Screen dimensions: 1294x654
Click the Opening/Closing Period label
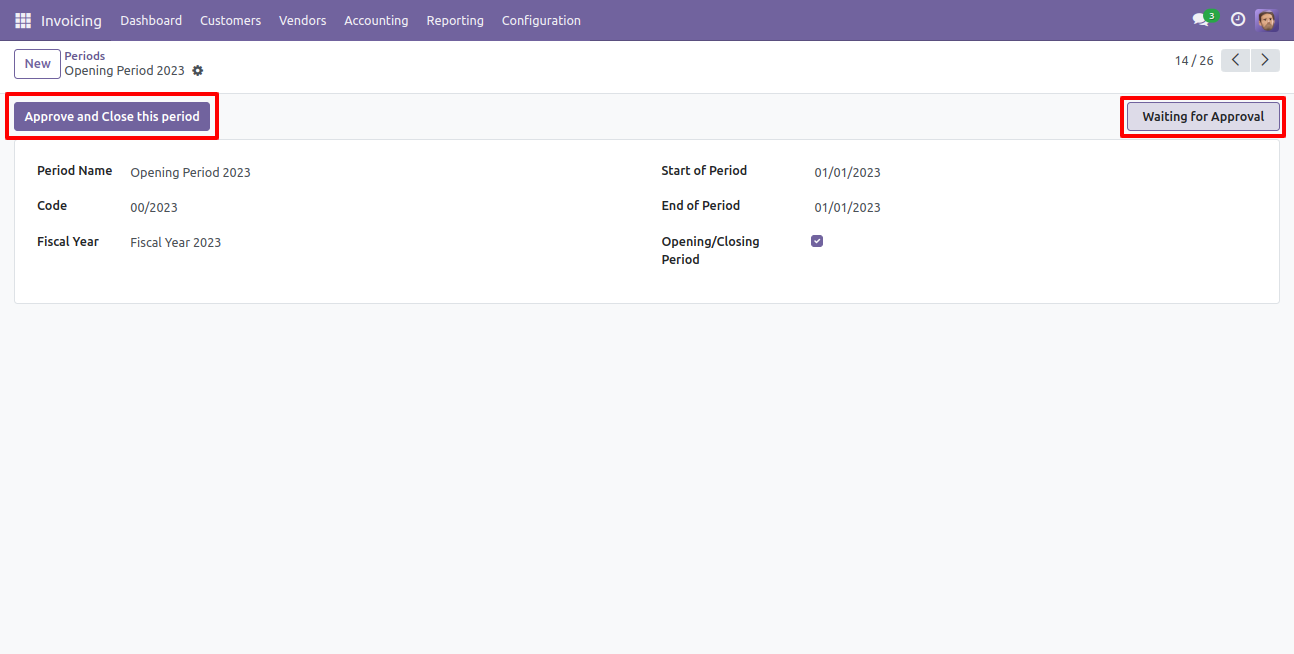pos(710,250)
